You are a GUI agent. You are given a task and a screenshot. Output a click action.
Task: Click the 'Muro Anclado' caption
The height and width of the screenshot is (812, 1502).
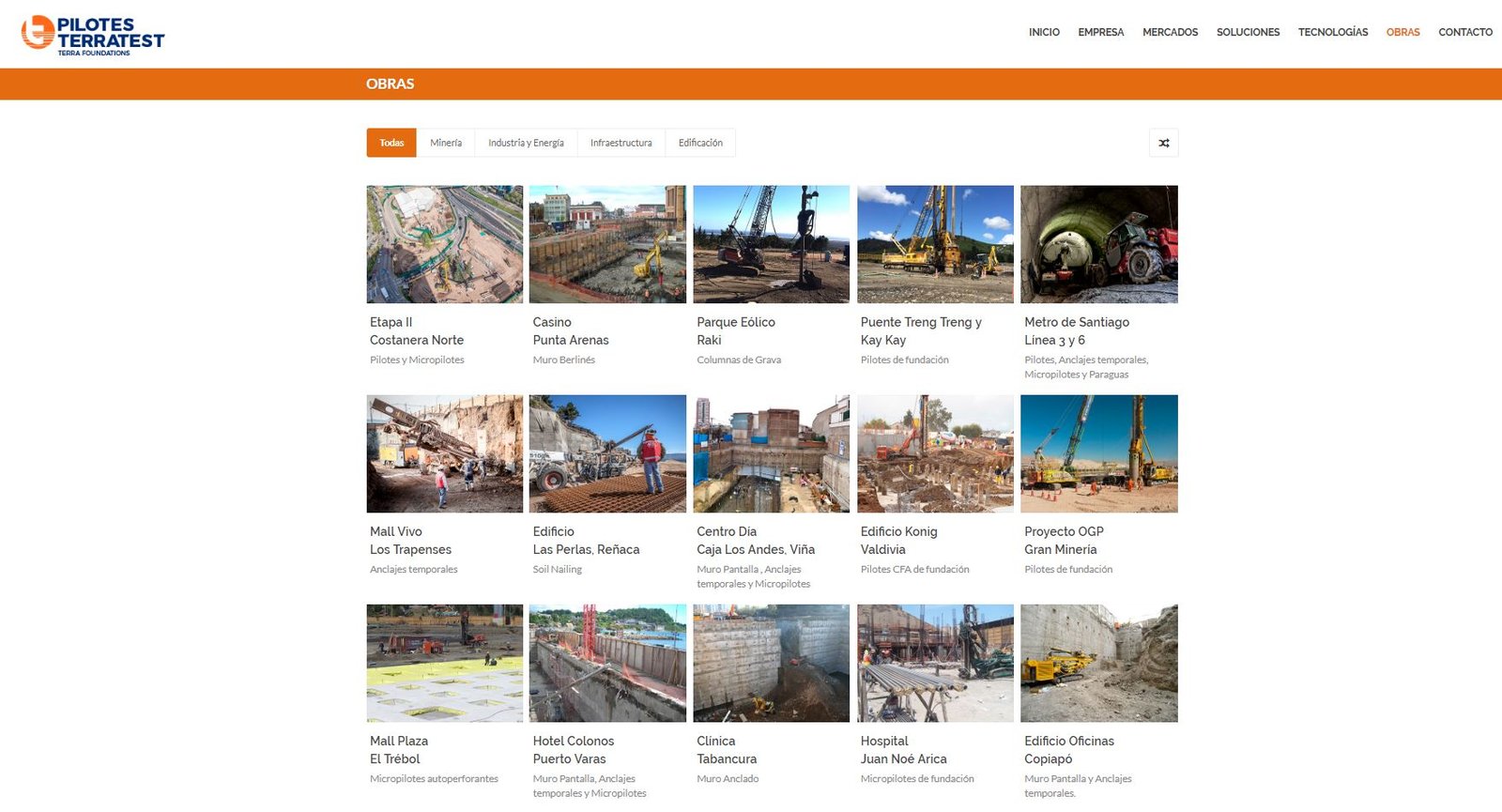[728, 778]
